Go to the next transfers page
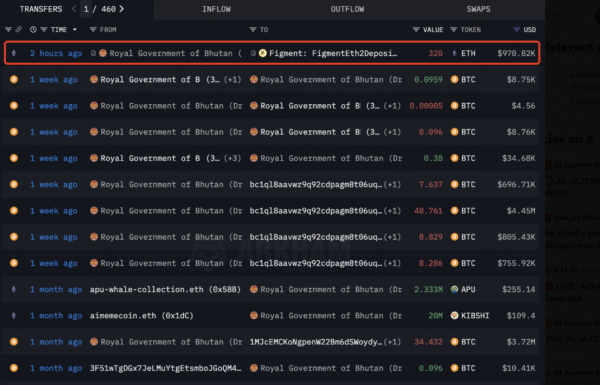Viewport: 600px width, 385px height. pos(122,9)
